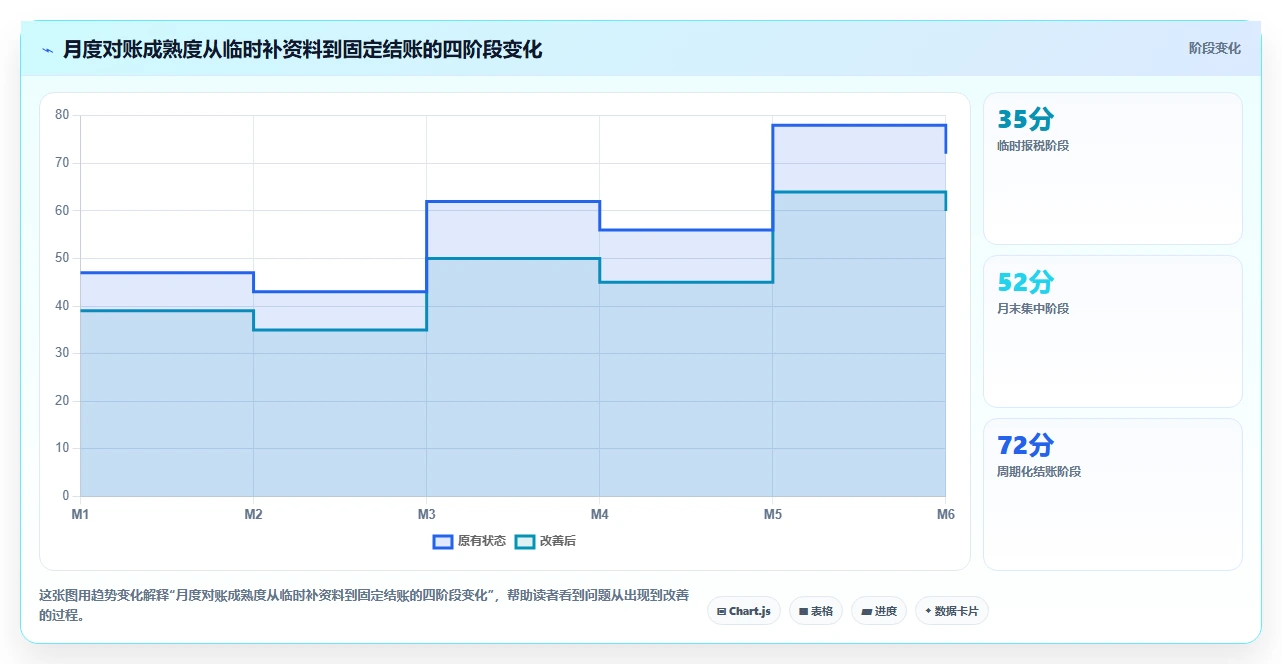Click the 月末集中阶段 card label
1282x664 pixels.
(1033, 309)
